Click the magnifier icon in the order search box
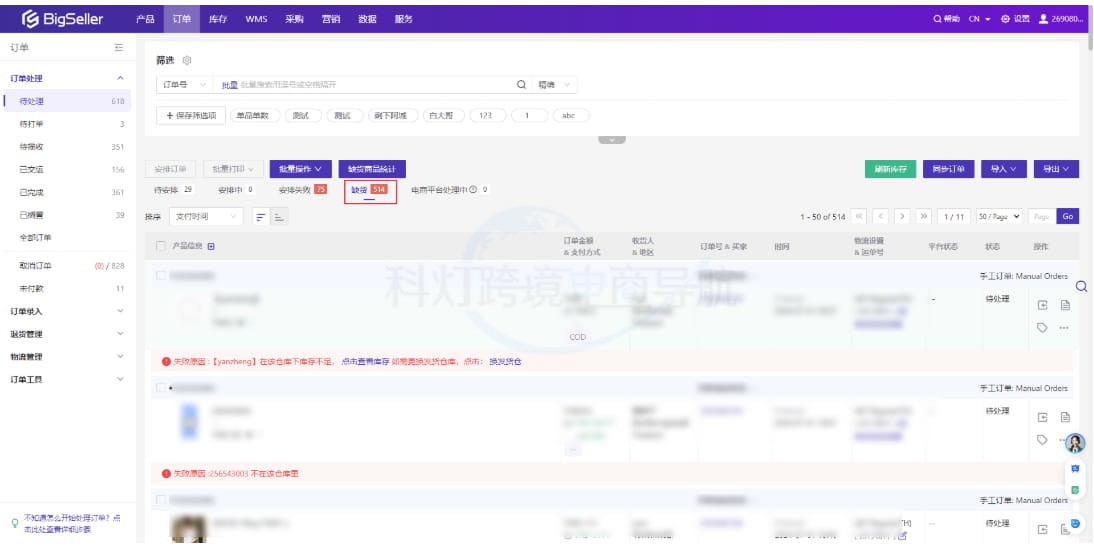1094x550 pixels. tap(521, 85)
